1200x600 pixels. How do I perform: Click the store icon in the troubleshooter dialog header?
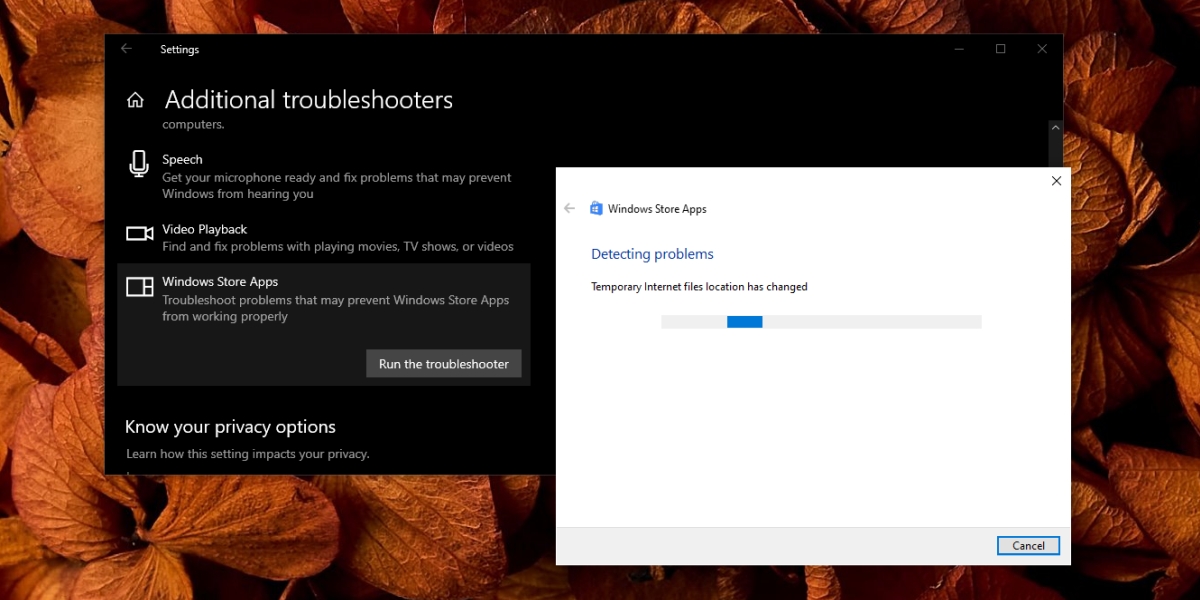point(596,209)
